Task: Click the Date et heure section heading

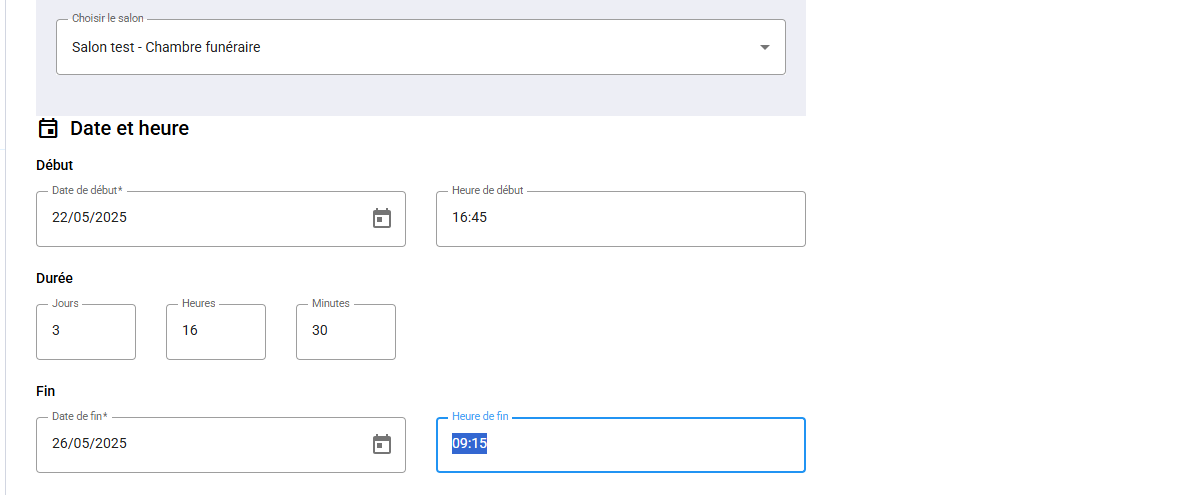Action: pos(130,128)
